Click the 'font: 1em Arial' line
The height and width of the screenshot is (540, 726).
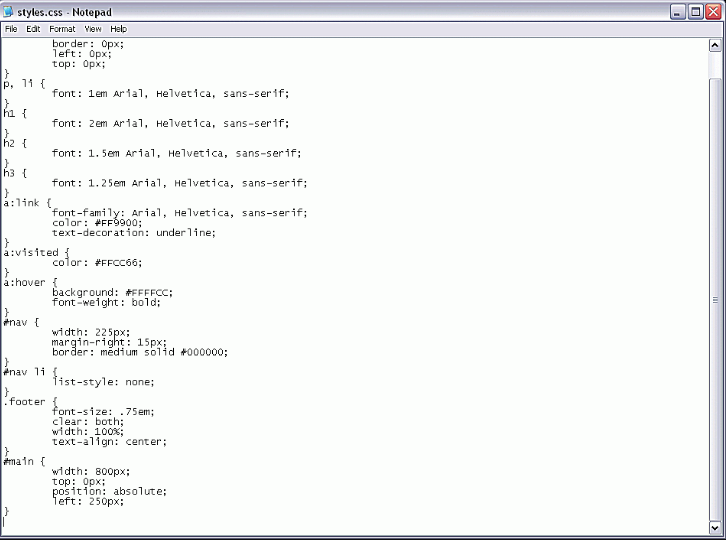(170, 94)
